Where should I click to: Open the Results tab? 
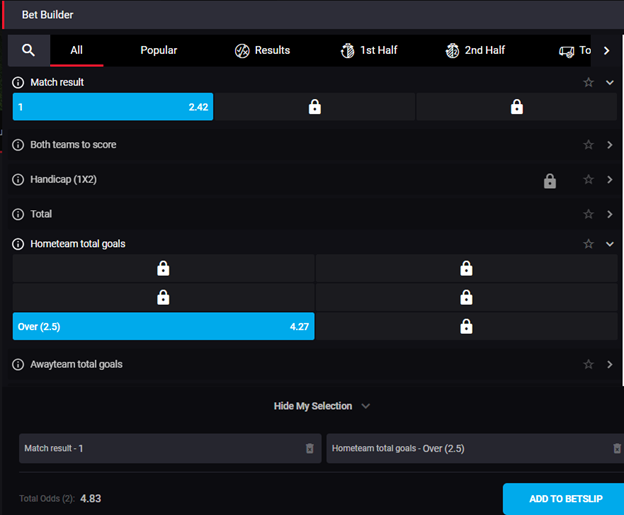[x=262, y=51]
